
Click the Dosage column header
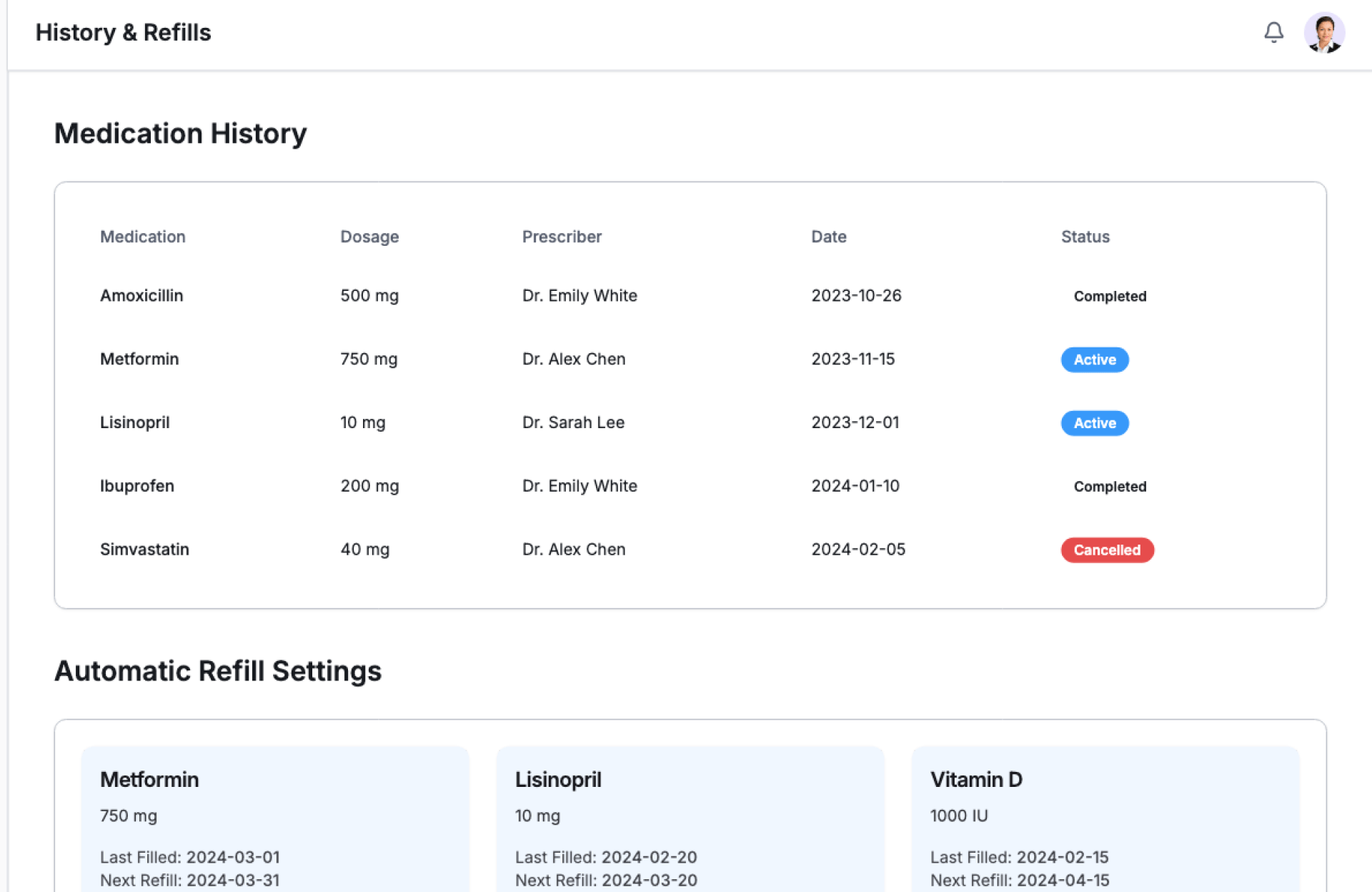[369, 237]
